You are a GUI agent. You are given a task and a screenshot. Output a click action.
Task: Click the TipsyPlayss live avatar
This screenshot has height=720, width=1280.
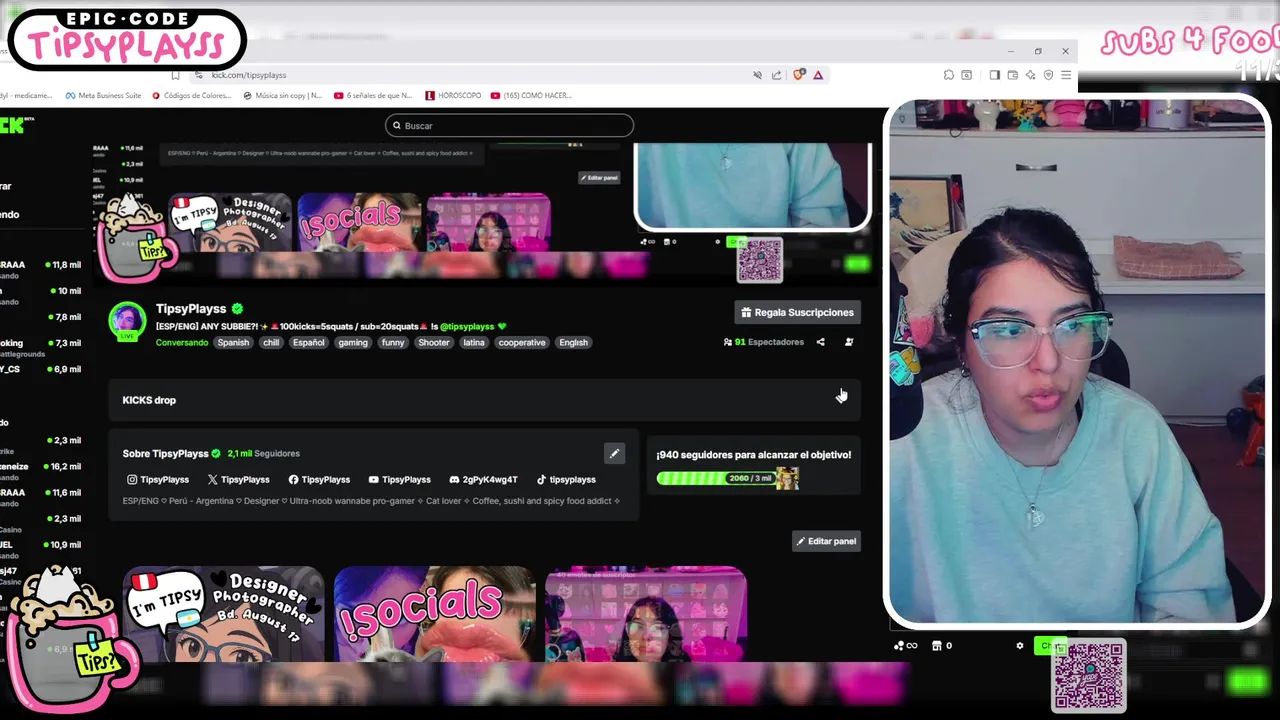[x=127, y=321]
